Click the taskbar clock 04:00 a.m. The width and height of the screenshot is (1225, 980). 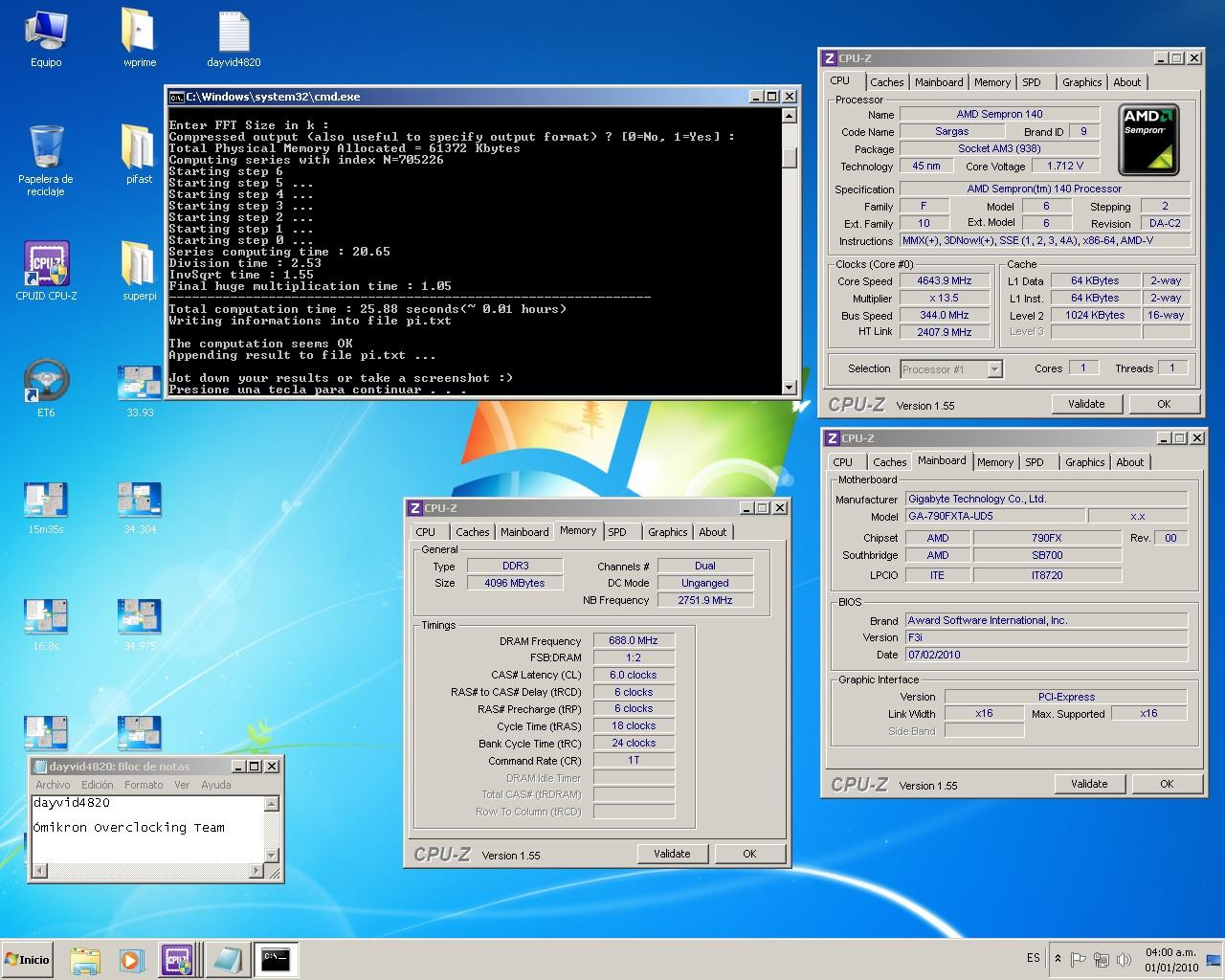1171,959
